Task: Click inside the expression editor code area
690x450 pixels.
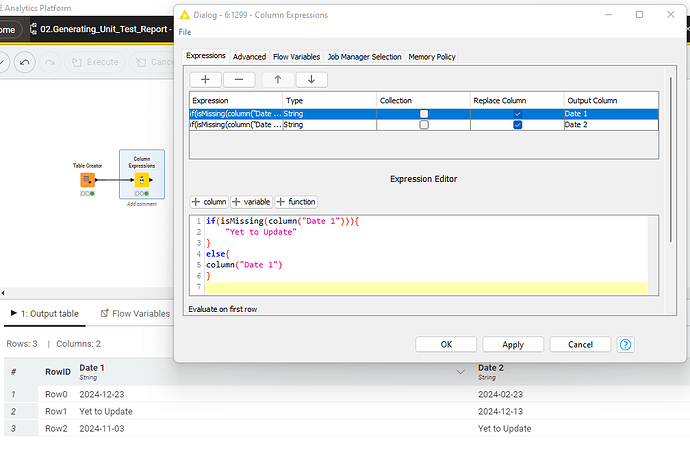Action: [426, 255]
